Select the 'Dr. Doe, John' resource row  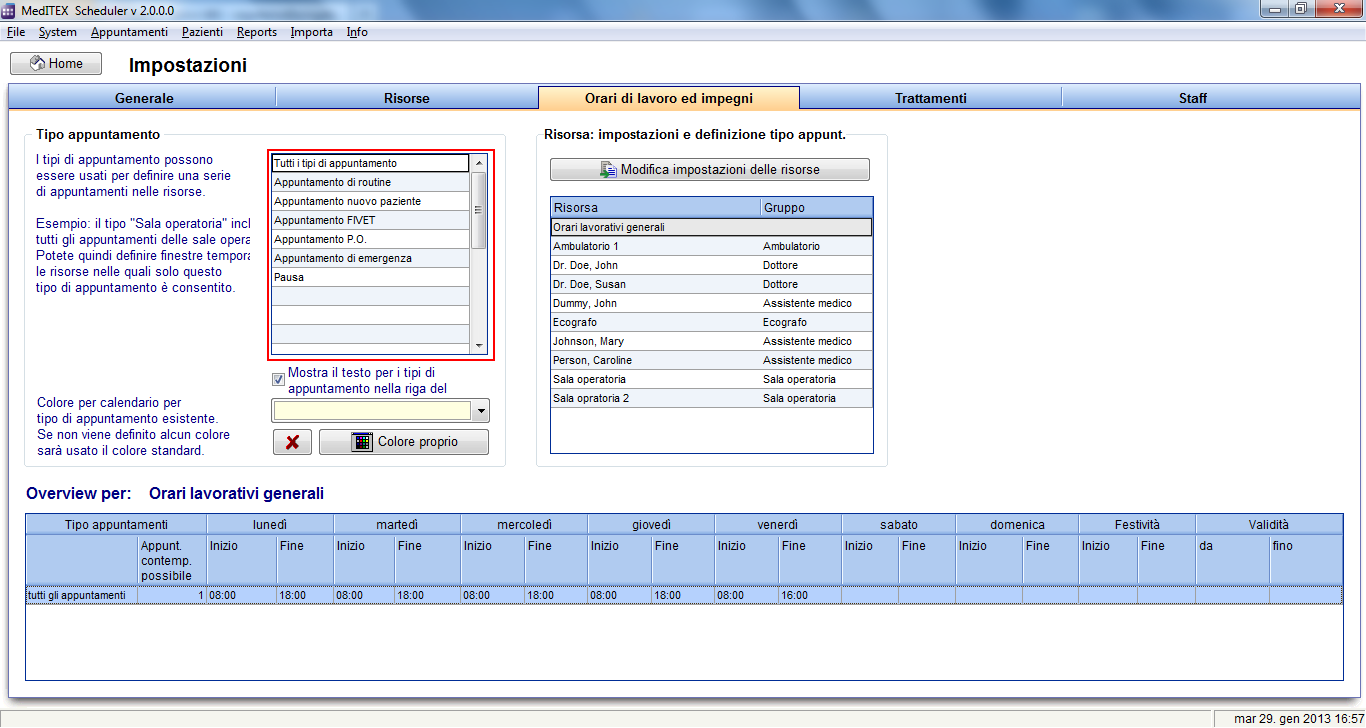[x=711, y=265]
